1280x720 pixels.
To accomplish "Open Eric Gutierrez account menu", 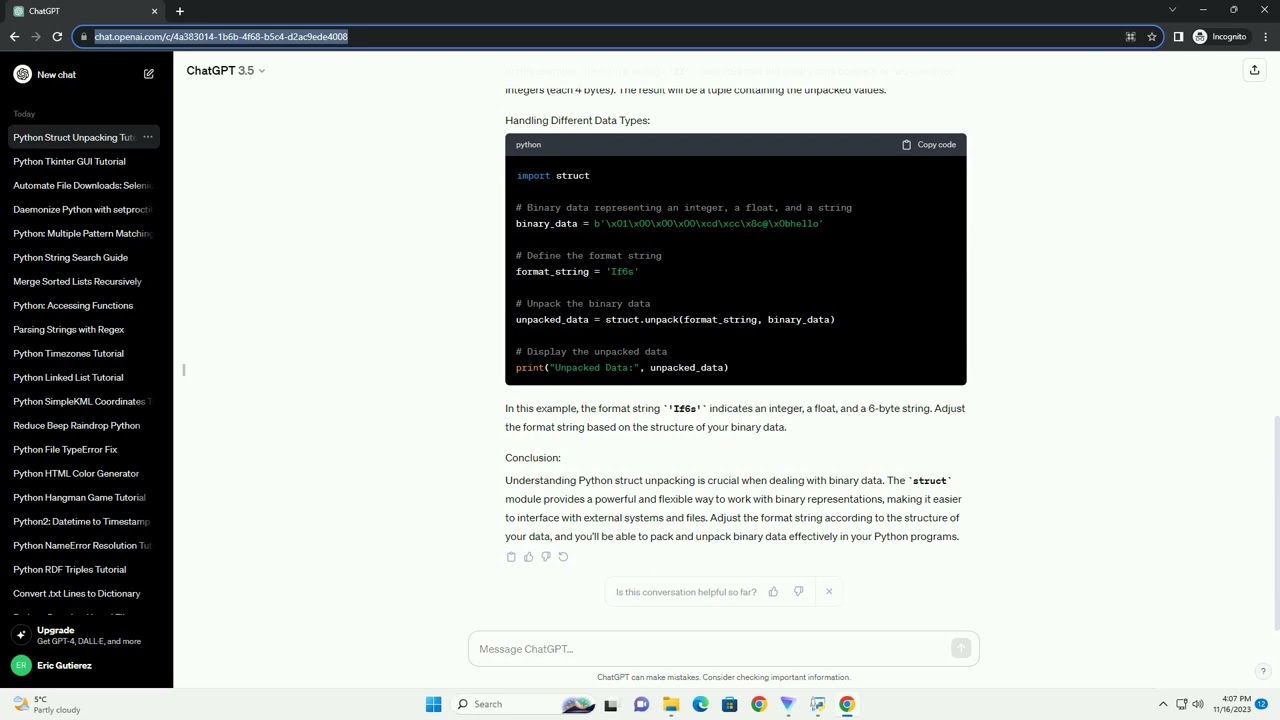I will point(86,665).
